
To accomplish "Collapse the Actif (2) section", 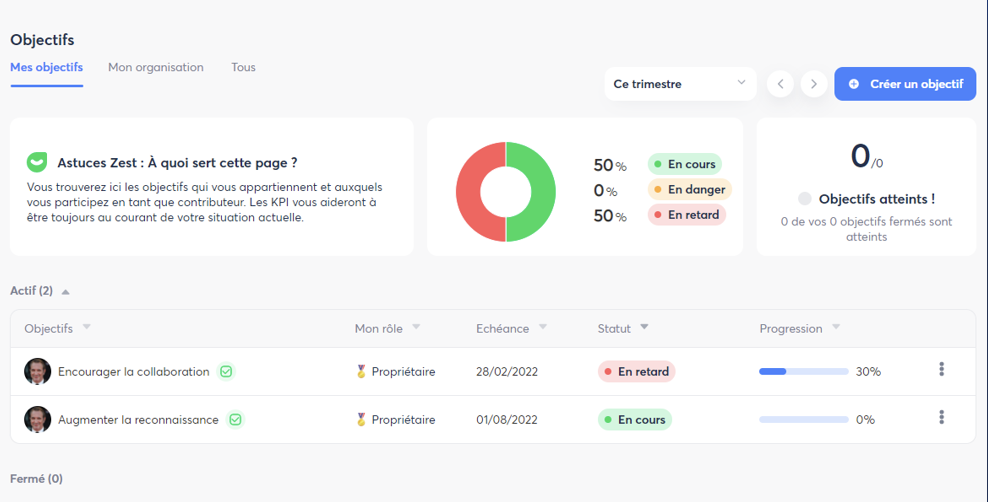I will [66, 292].
